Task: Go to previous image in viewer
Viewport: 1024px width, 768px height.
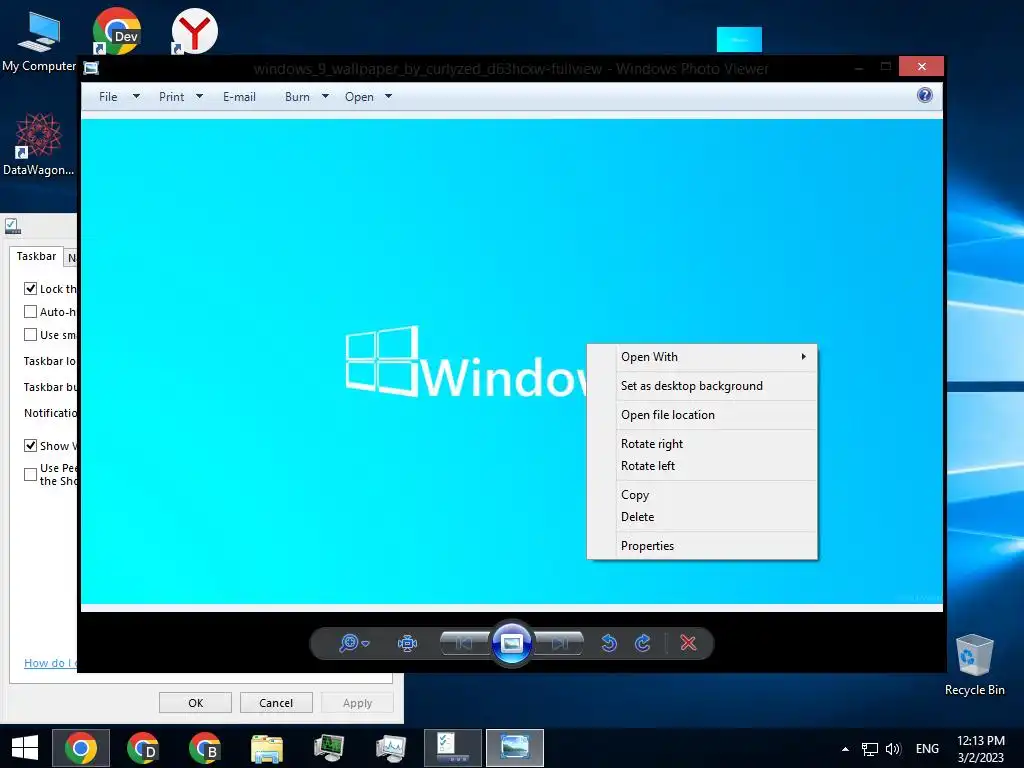Action: (x=464, y=643)
